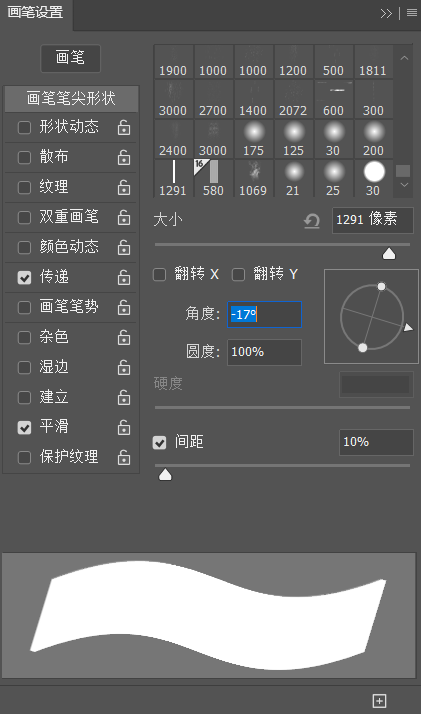Click the brush angle dial arrow

click(408, 327)
